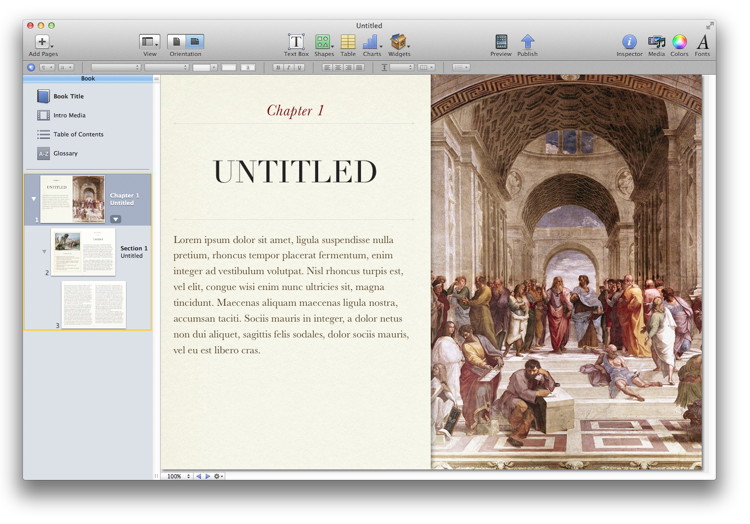Viewport: 750px width, 524px height.
Task: Open the columns dropdown
Action: [426, 67]
